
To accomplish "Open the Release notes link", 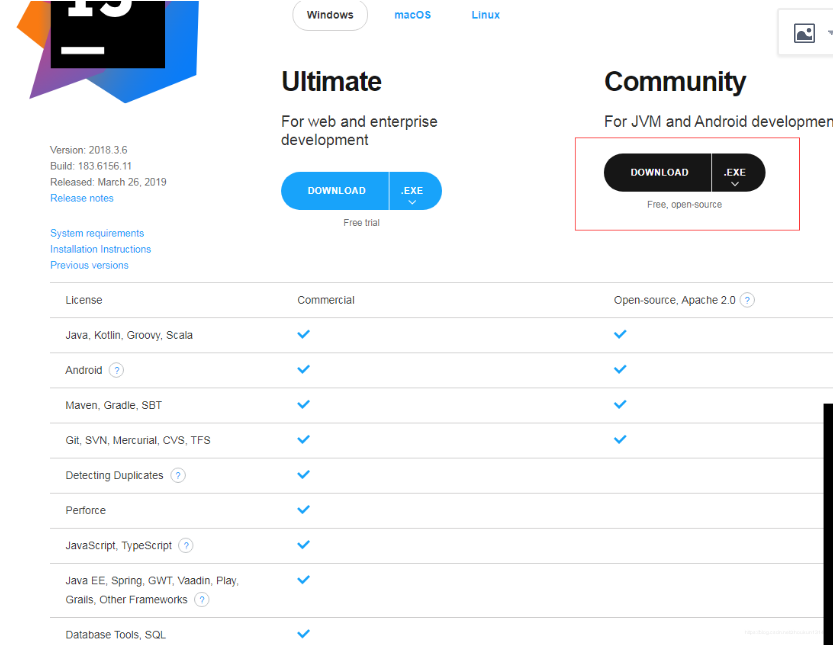I will tap(82, 198).
